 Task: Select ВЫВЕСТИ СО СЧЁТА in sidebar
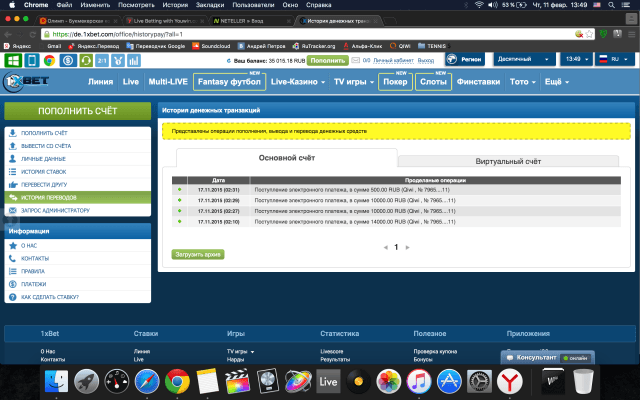coord(78,146)
